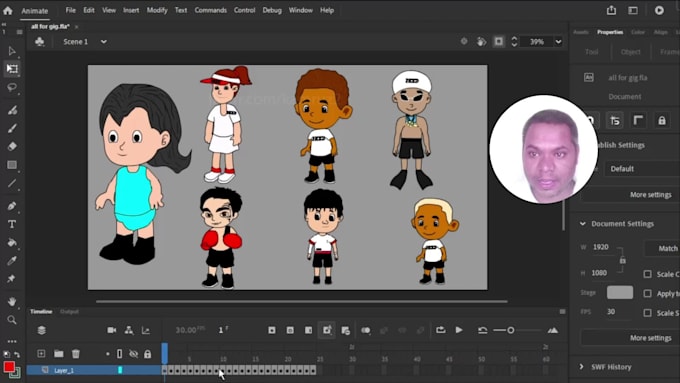
Task: Expand the SWF History section
Action: point(582,367)
